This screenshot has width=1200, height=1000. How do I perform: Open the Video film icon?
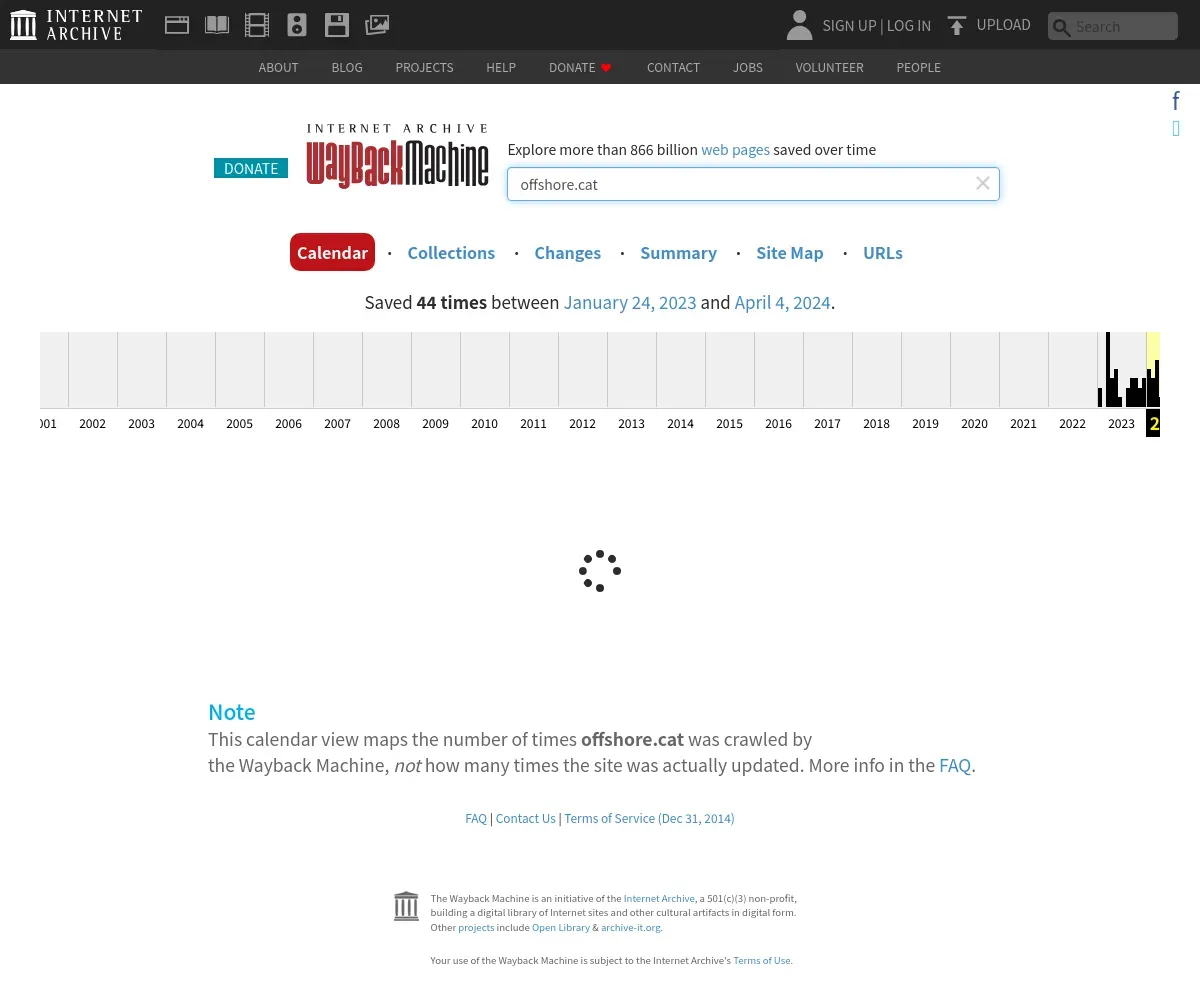click(257, 25)
